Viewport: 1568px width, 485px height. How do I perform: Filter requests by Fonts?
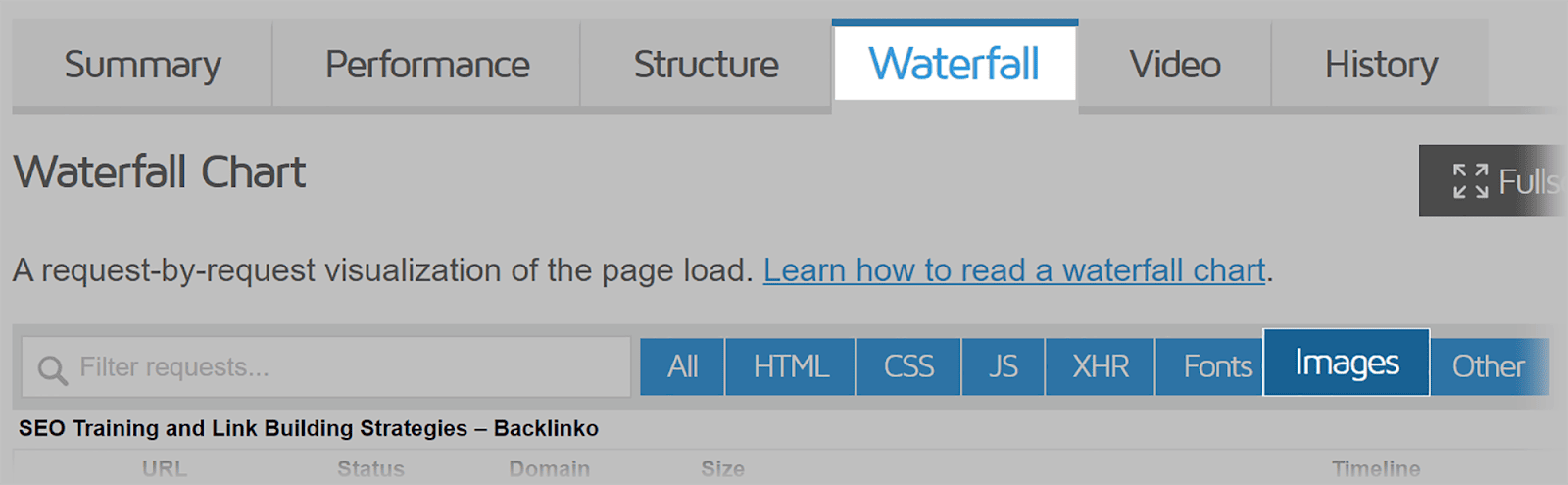coord(1216,367)
